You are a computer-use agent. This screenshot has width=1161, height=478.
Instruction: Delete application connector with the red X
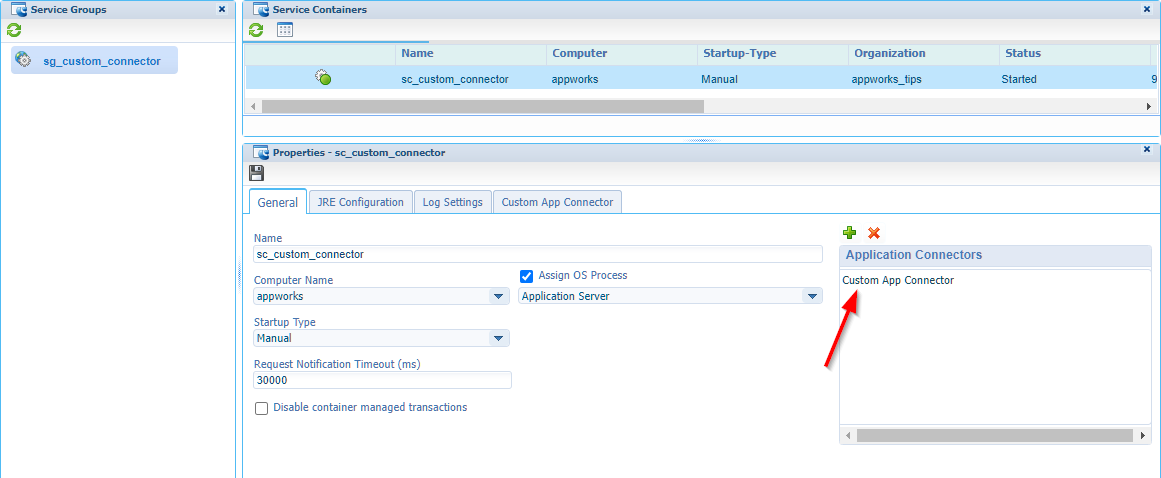point(874,233)
